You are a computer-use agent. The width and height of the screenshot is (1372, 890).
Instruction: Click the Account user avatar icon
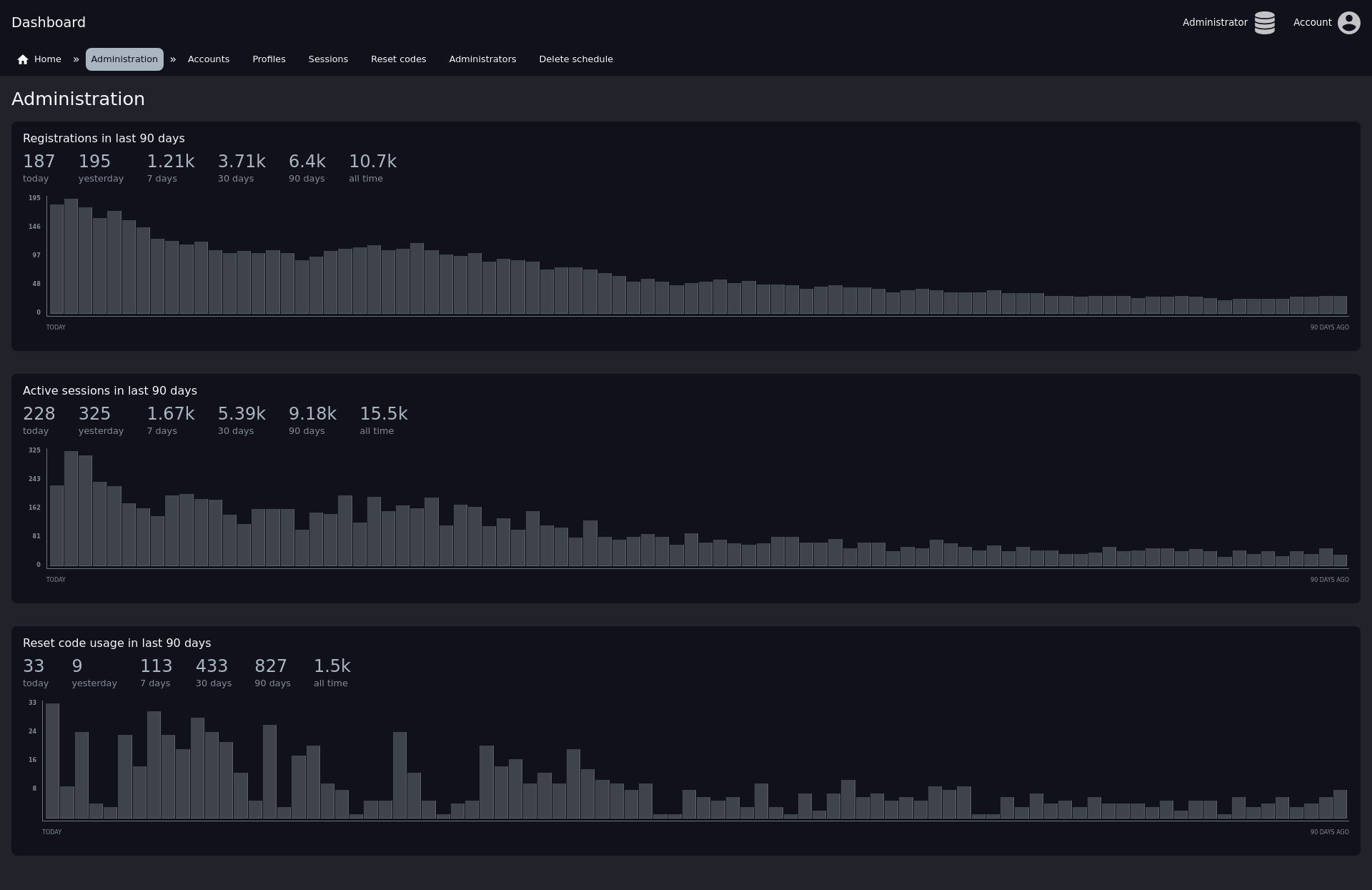coord(1348,23)
